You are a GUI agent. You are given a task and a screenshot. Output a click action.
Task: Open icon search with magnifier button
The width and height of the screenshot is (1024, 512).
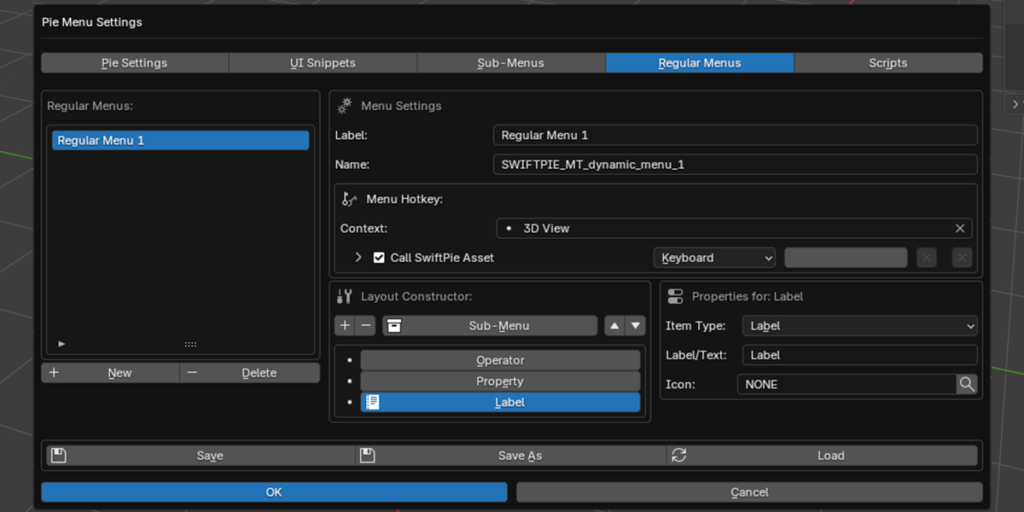pyautogui.click(x=967, y=384)
